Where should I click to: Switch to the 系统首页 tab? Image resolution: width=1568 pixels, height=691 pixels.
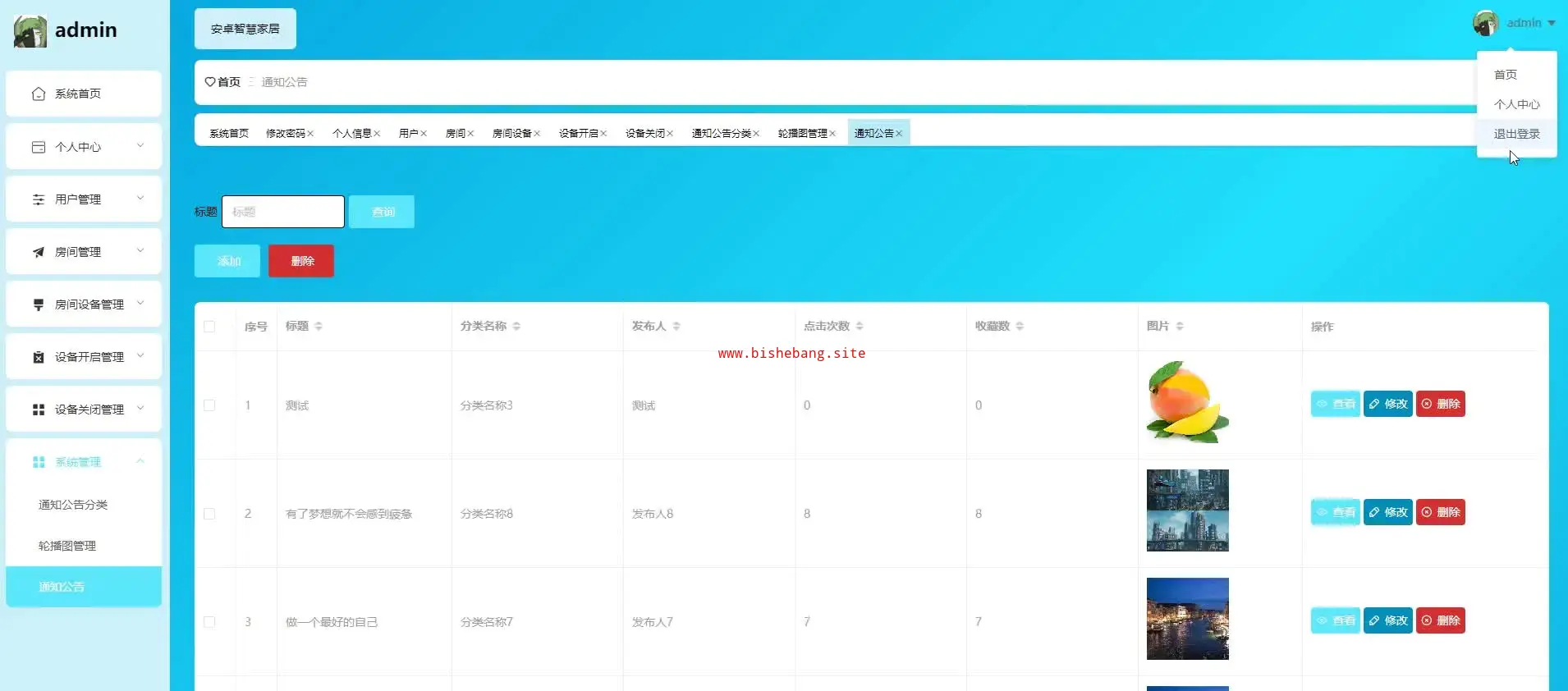point(229,134)
